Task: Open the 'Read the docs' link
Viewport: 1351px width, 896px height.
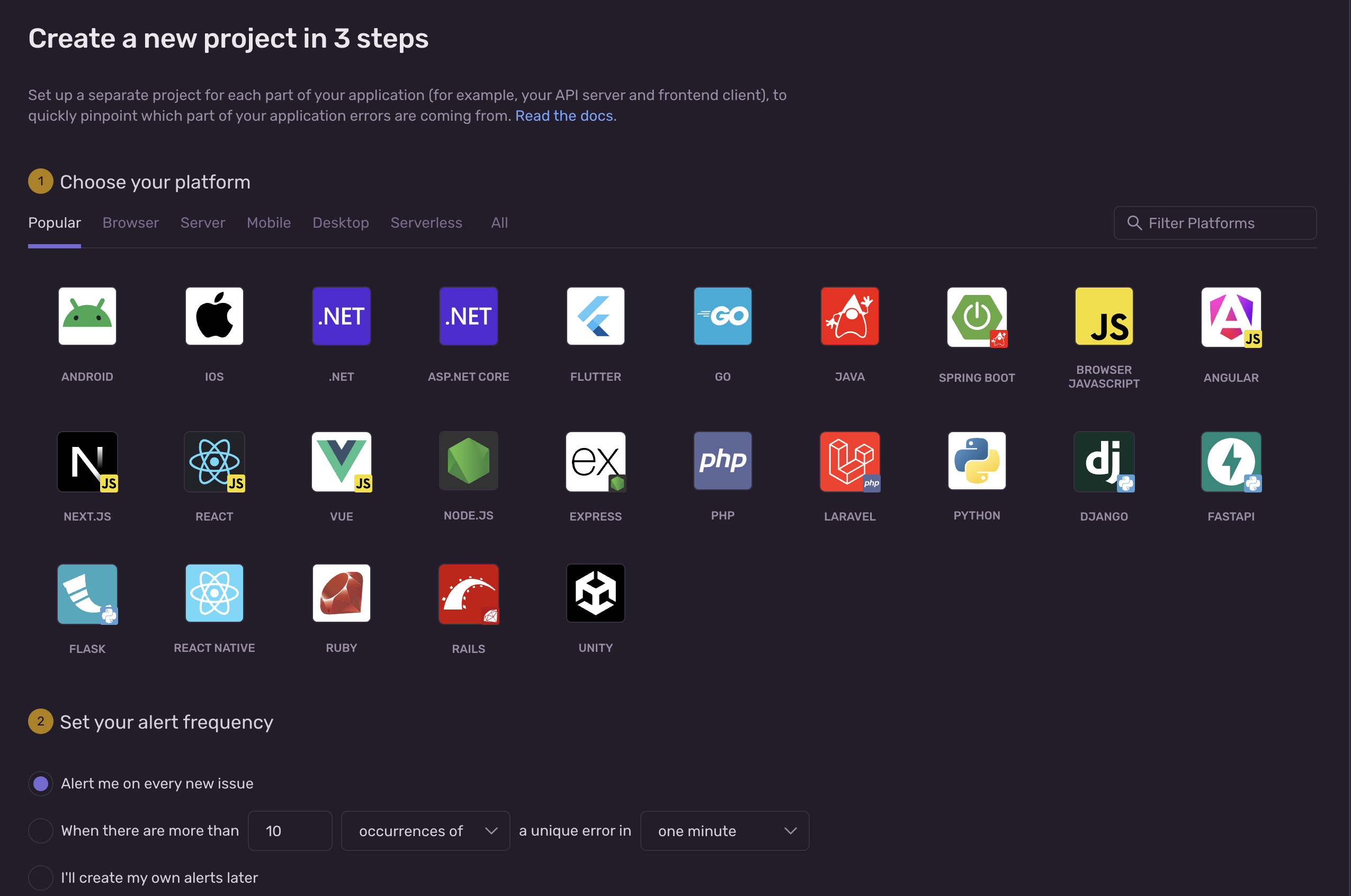Action: [565, 116]
